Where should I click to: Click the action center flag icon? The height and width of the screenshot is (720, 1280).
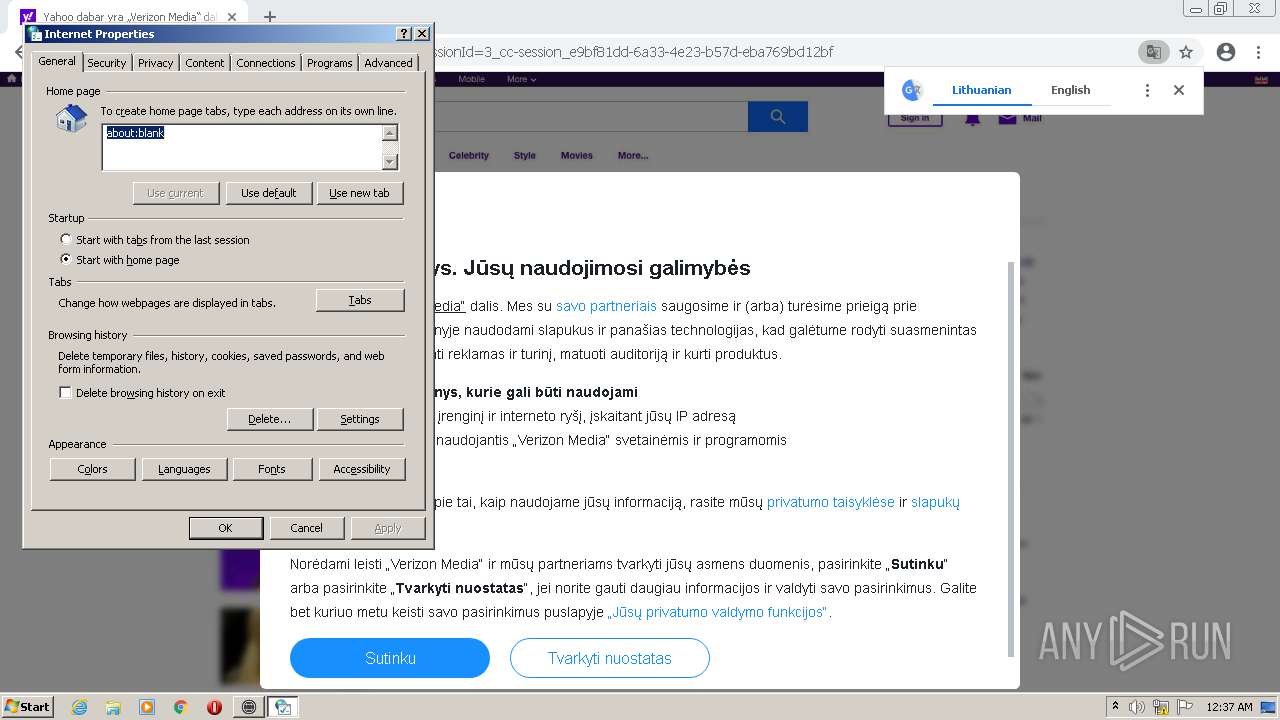tap(1185, 707)
